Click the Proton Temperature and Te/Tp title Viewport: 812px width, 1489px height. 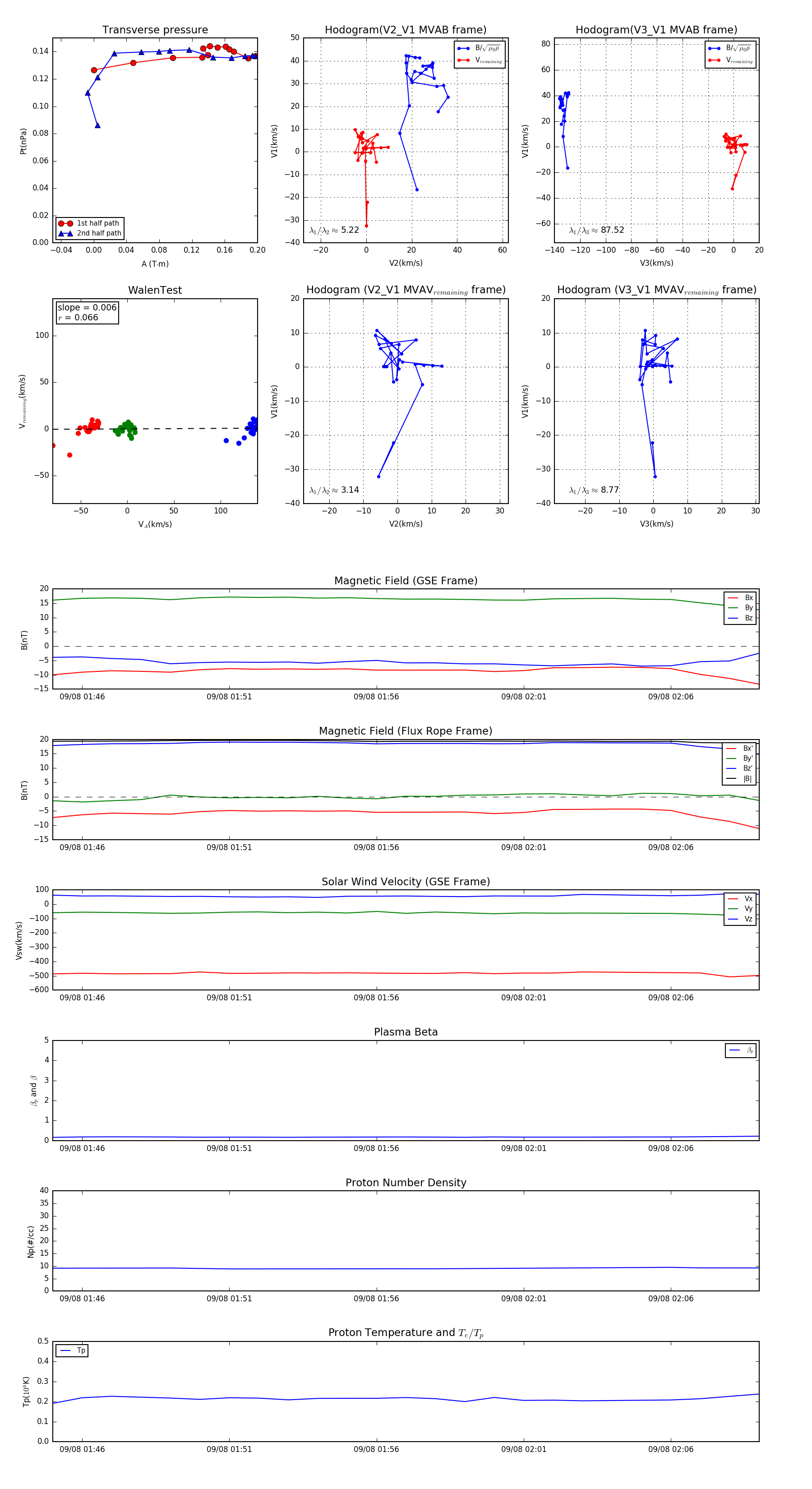[406, 1333]
